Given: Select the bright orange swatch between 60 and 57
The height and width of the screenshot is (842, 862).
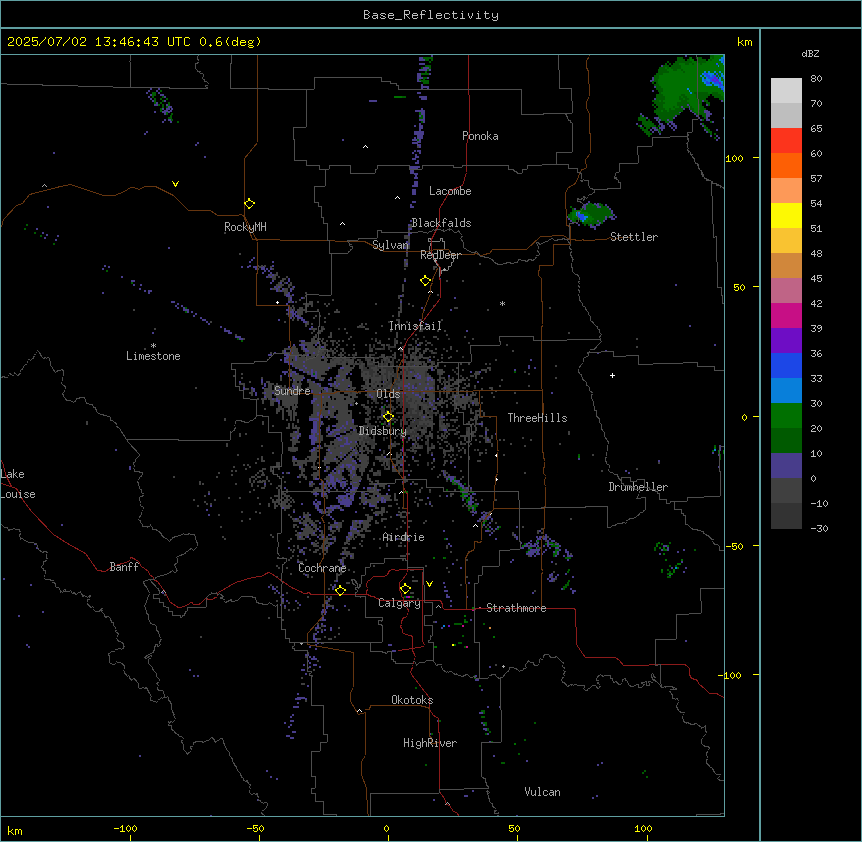Looking at the screenshot, I should click(x=786, y=165).
